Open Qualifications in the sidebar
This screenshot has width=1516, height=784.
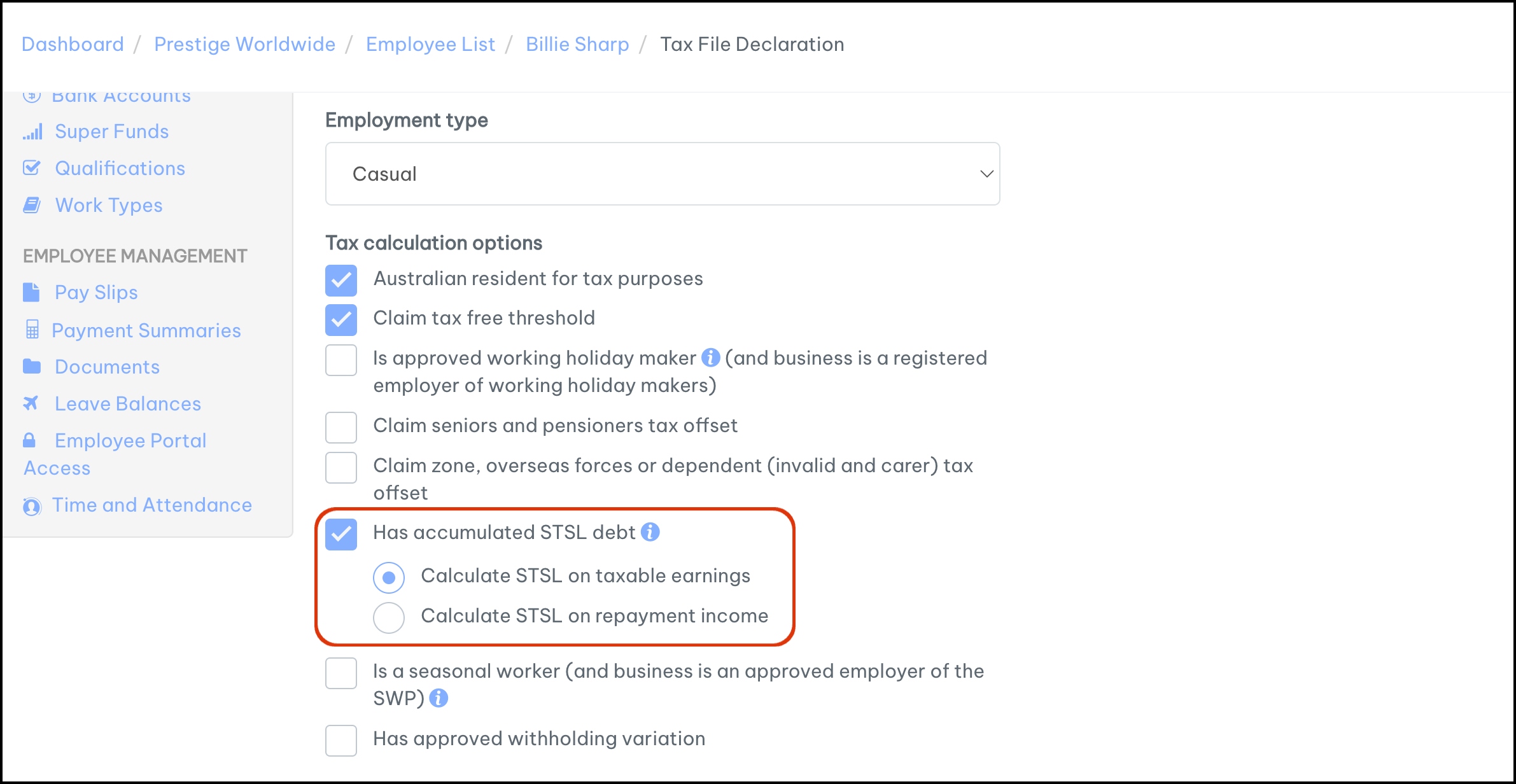click(120, 168)
